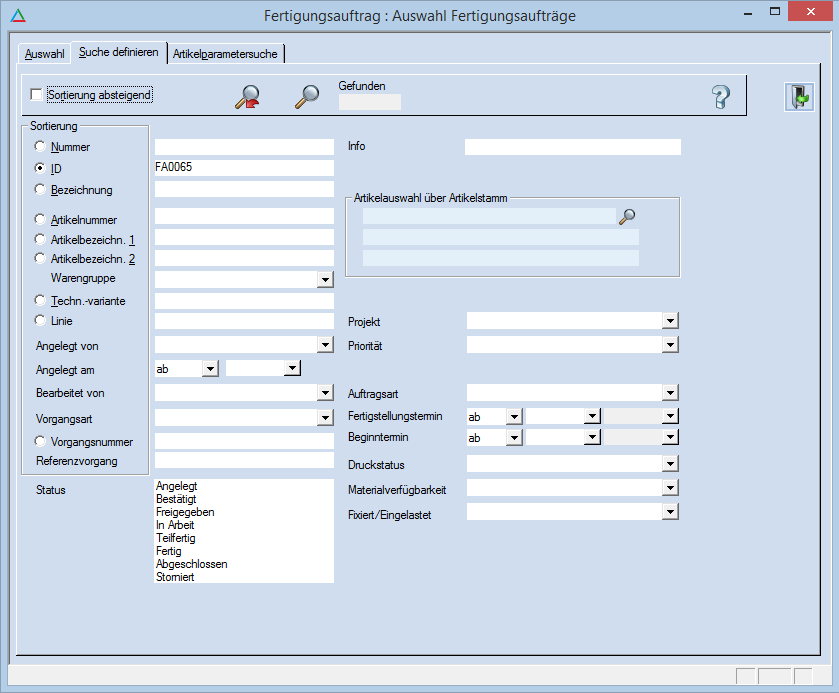This screenshot has height=693, width=839.
Task: Open help via the question mark icon
Action: coord(720,97)
